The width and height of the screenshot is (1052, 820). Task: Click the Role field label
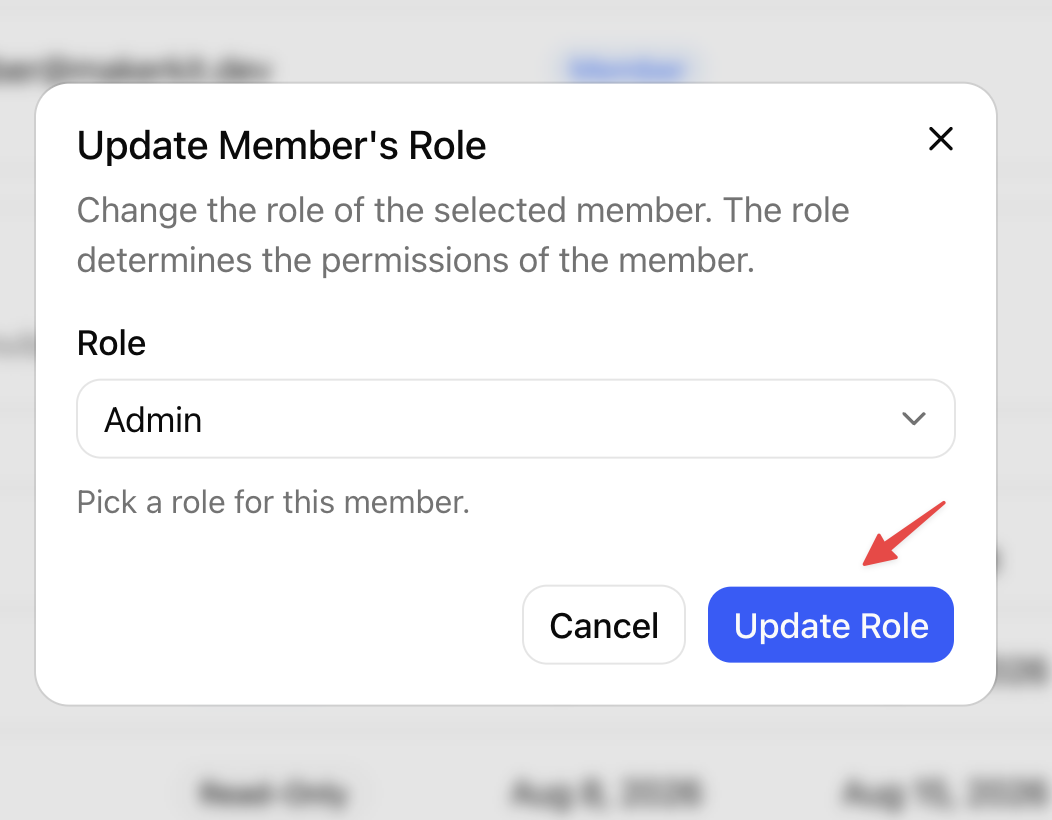[x=111, y=343]
